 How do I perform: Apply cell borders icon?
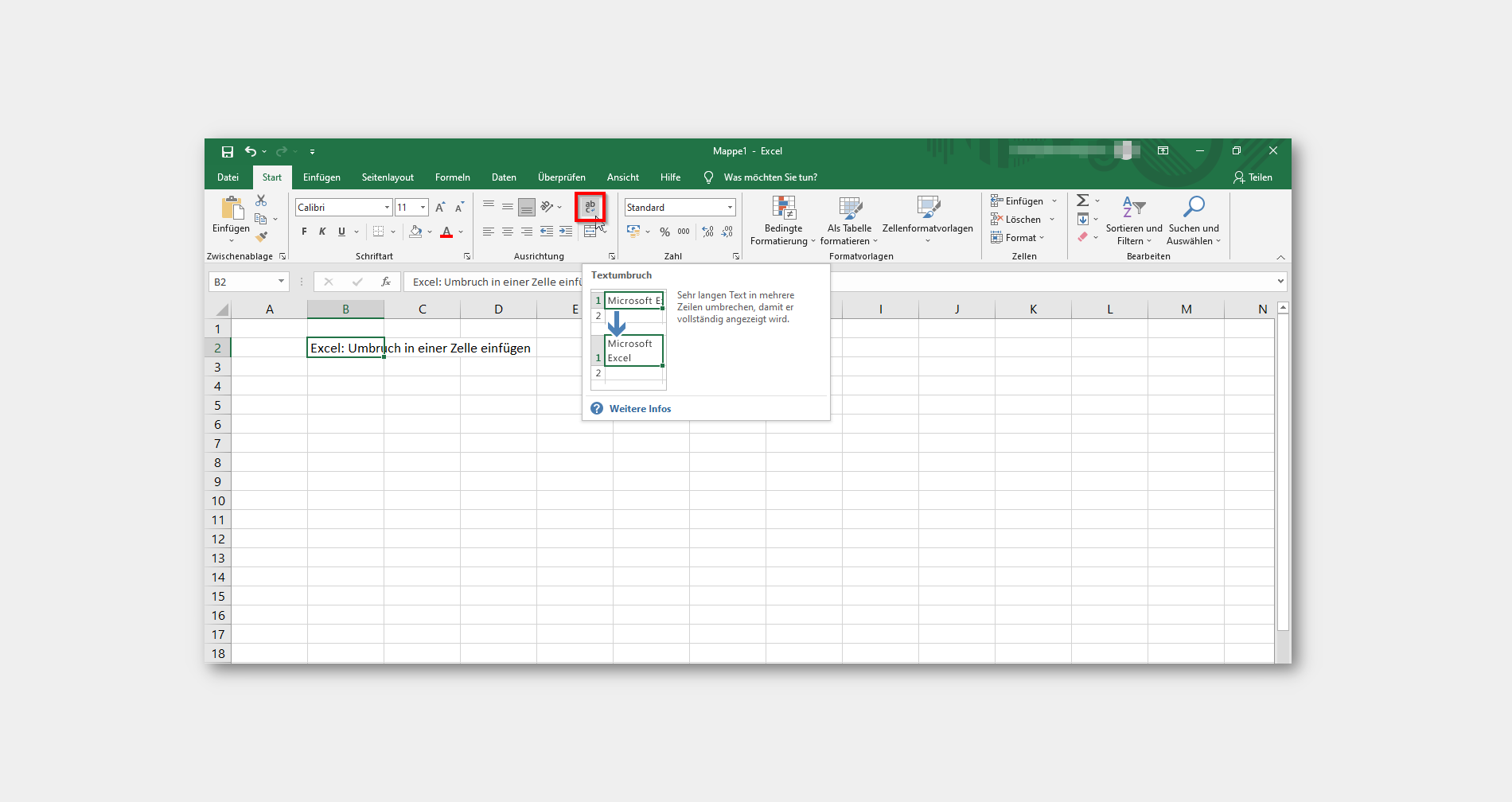point(379,232)
